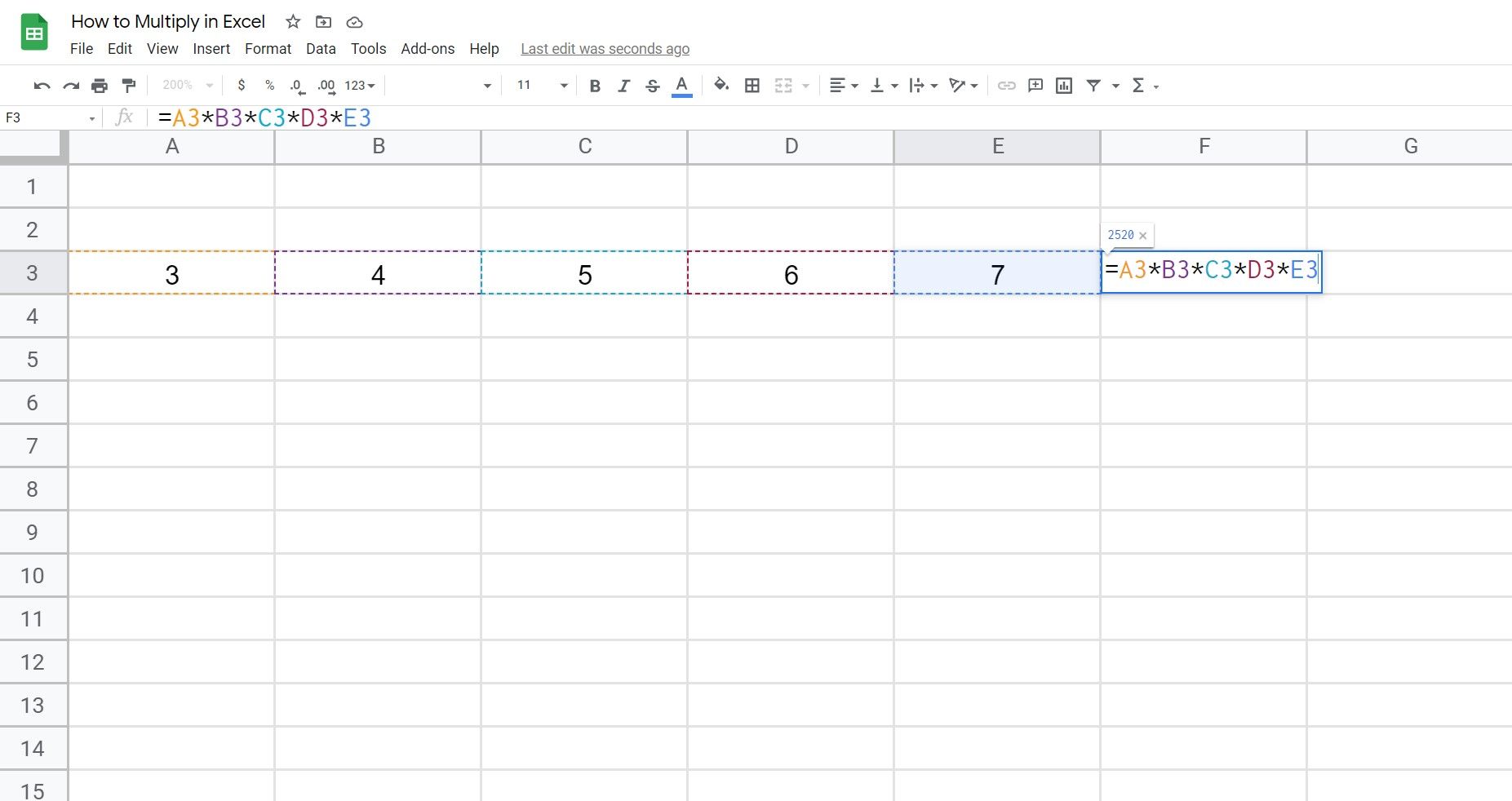1512x801 pixels.
Task: Decrease decimal places
Action: (x=297, y=86)
